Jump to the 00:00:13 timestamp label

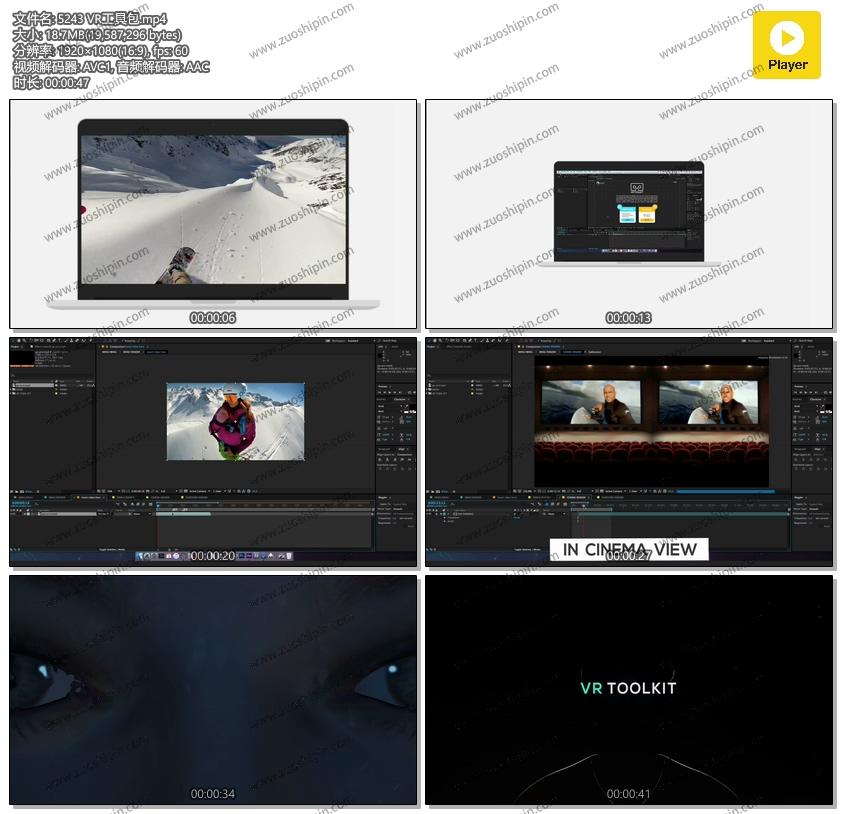pos(628,318)
